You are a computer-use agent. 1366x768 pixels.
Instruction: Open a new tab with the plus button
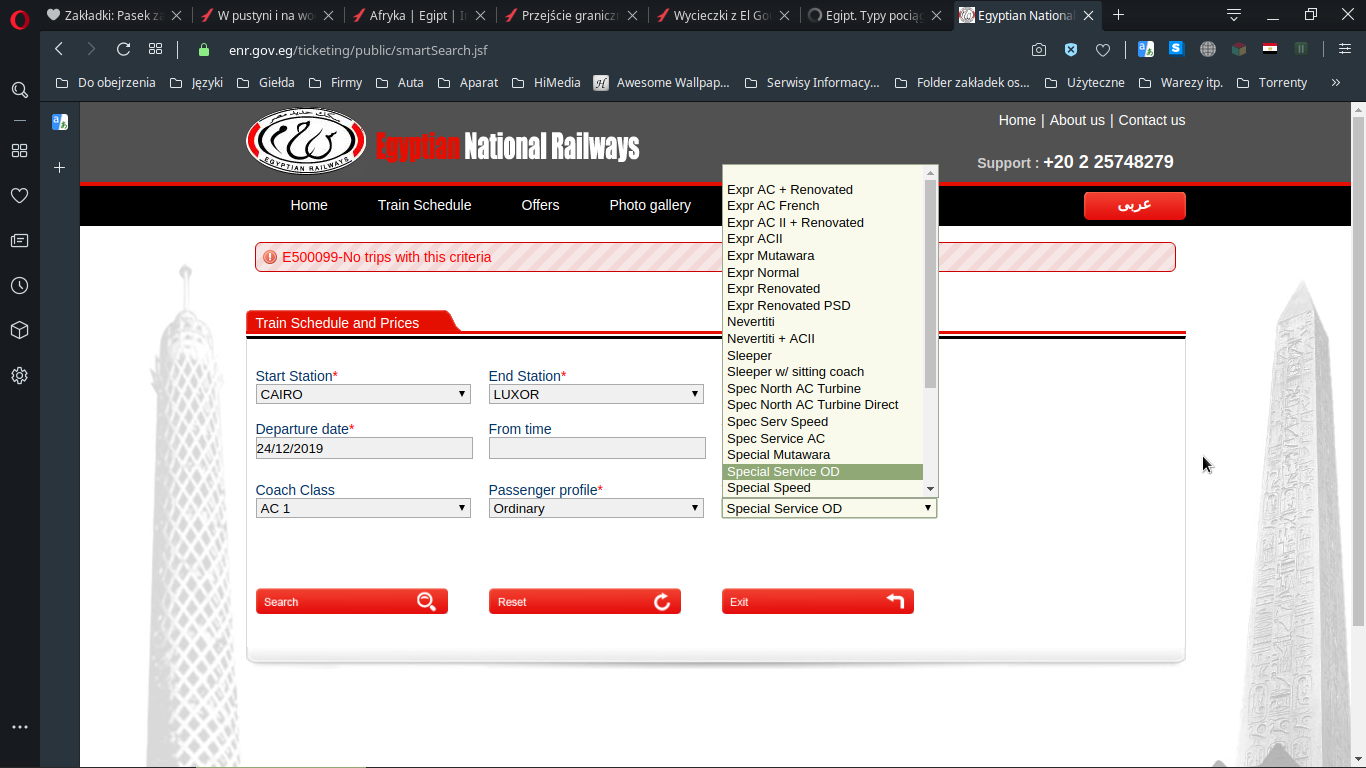click(x=1118, y=15)
